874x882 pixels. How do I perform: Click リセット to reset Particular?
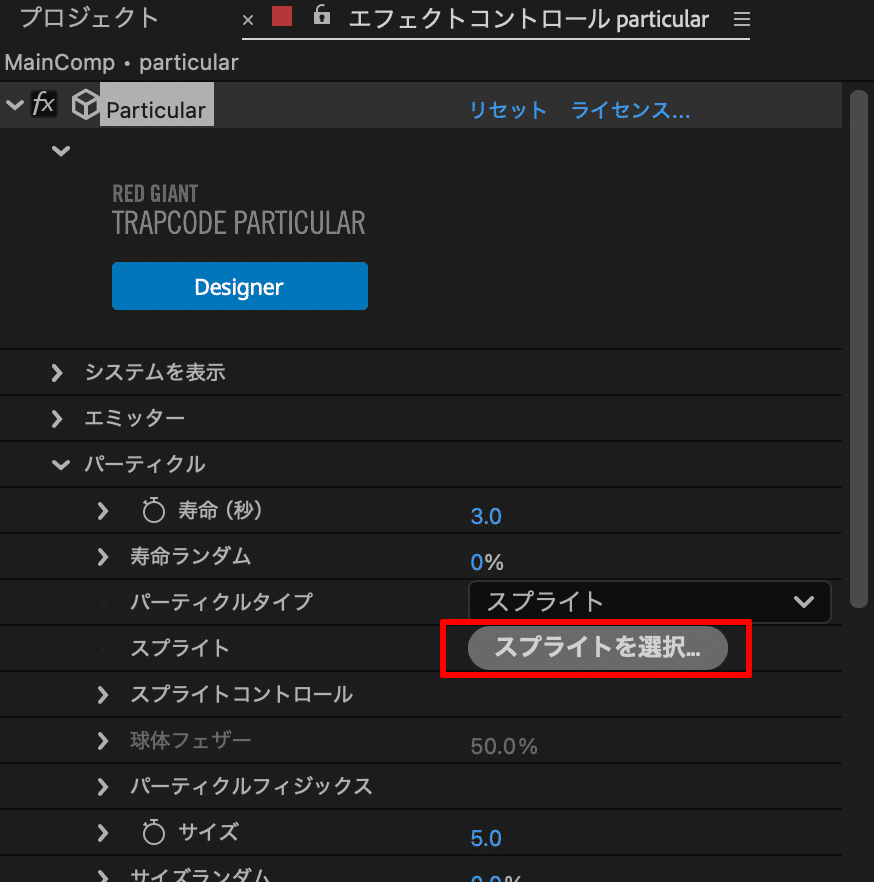508,110
